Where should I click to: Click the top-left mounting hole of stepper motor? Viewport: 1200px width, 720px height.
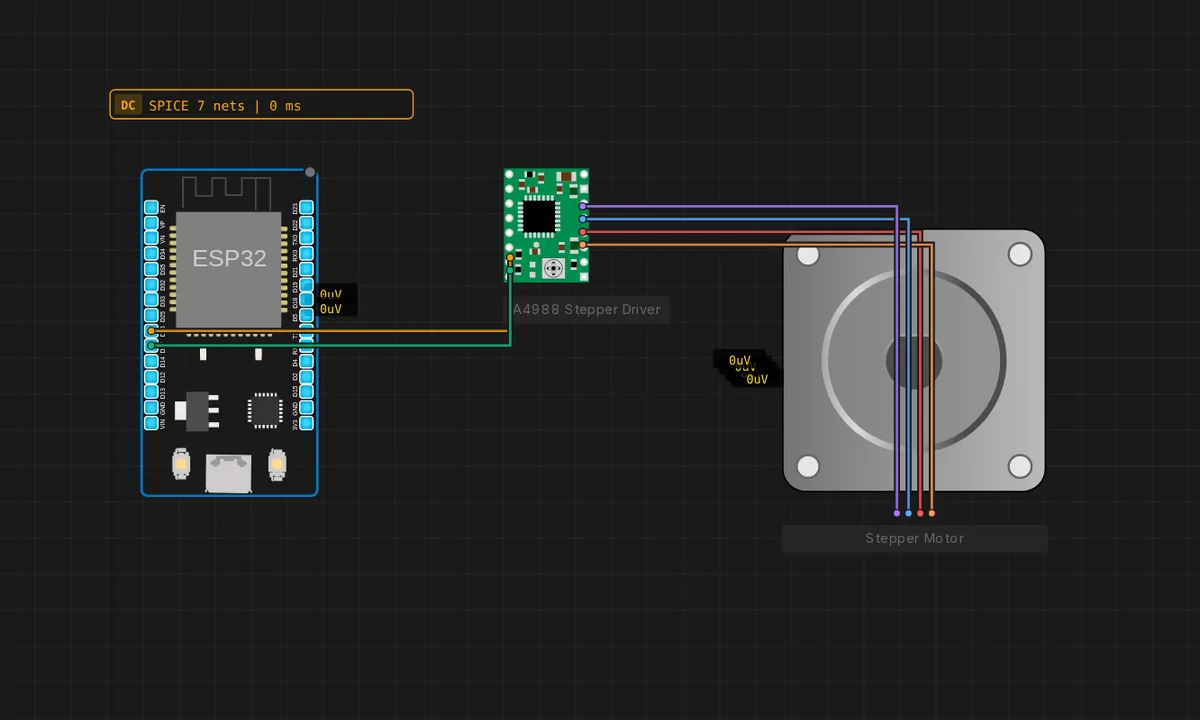click(808, 254)
